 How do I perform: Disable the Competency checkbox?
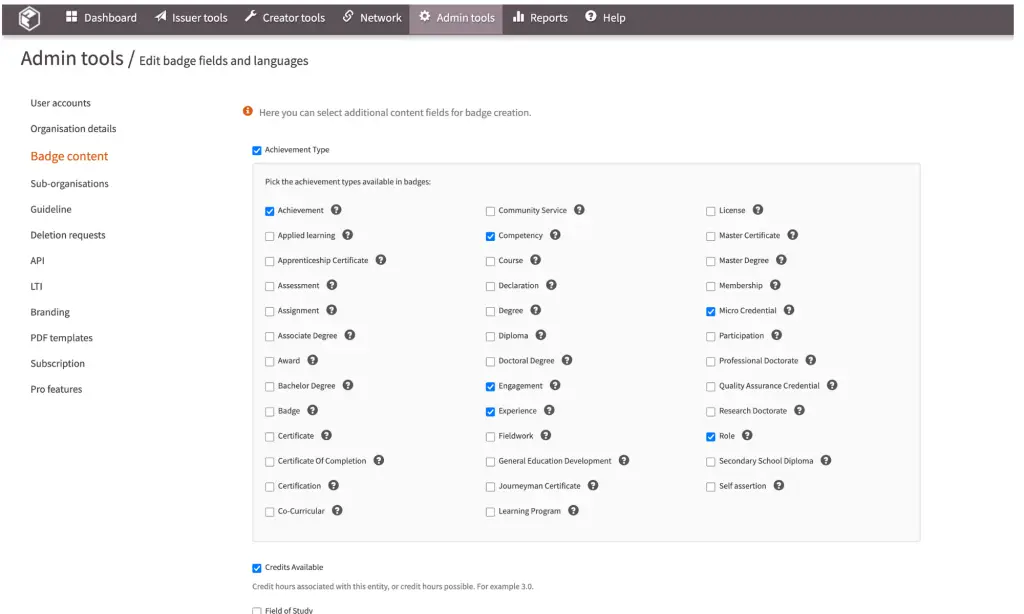(490, 236)
